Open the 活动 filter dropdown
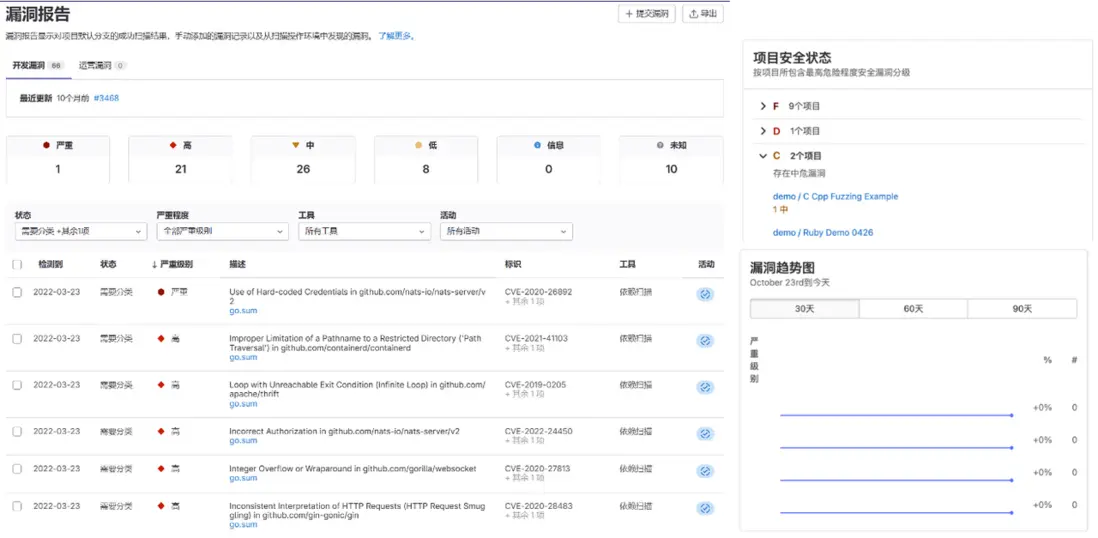Image resolution: width=1098 pixels, height=538 pixels. coord(506,231)
